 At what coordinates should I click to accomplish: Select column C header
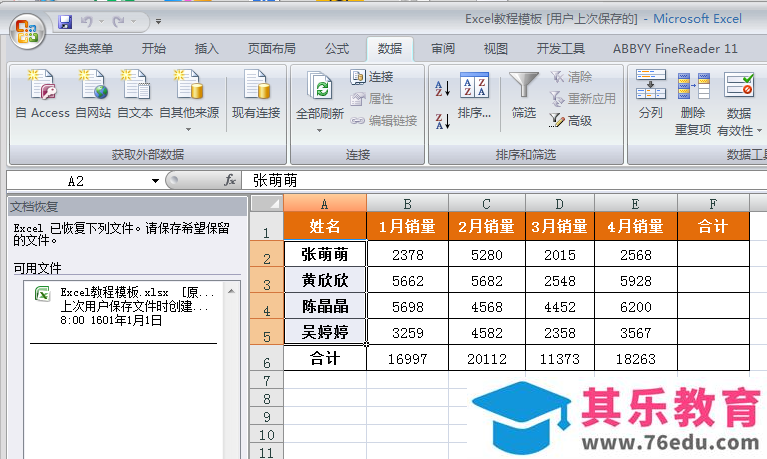487,204
